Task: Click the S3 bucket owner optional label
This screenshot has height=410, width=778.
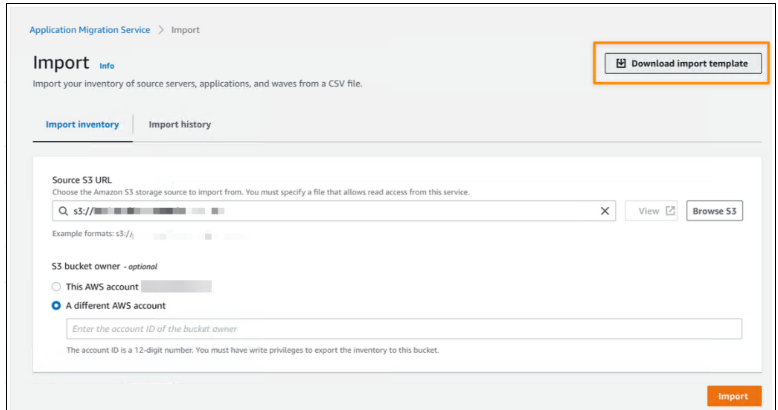Action: click(104, 266)
